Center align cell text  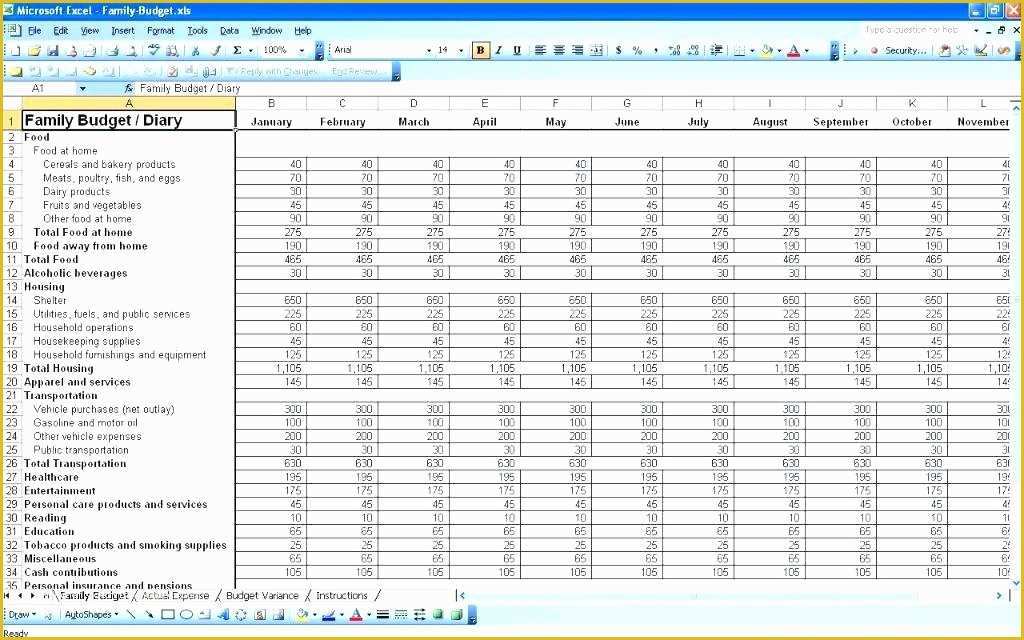559,50
